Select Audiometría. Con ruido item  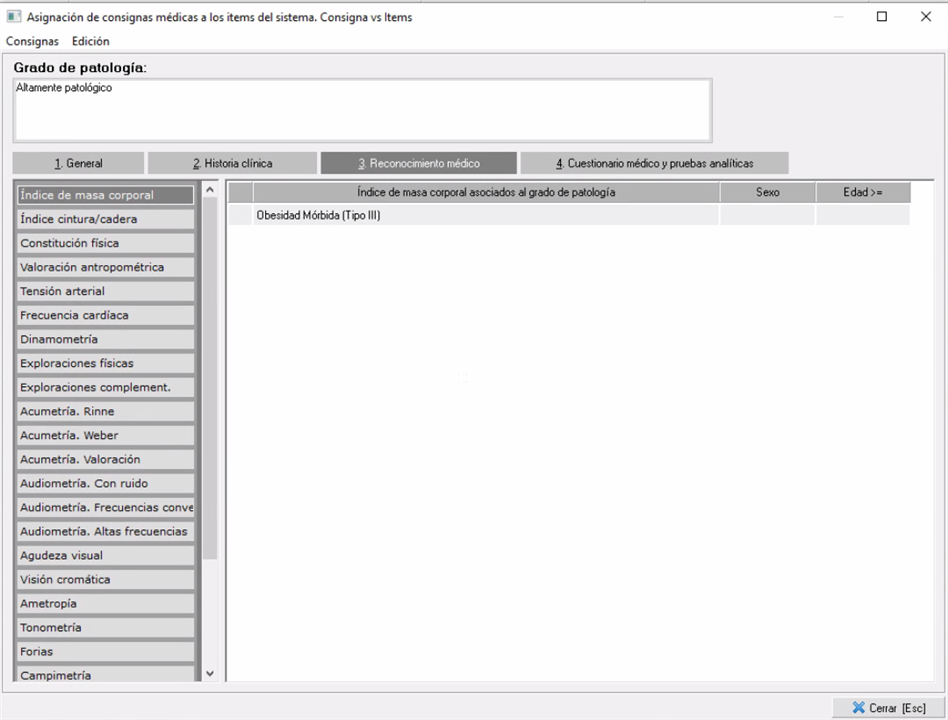coord(105,483)
